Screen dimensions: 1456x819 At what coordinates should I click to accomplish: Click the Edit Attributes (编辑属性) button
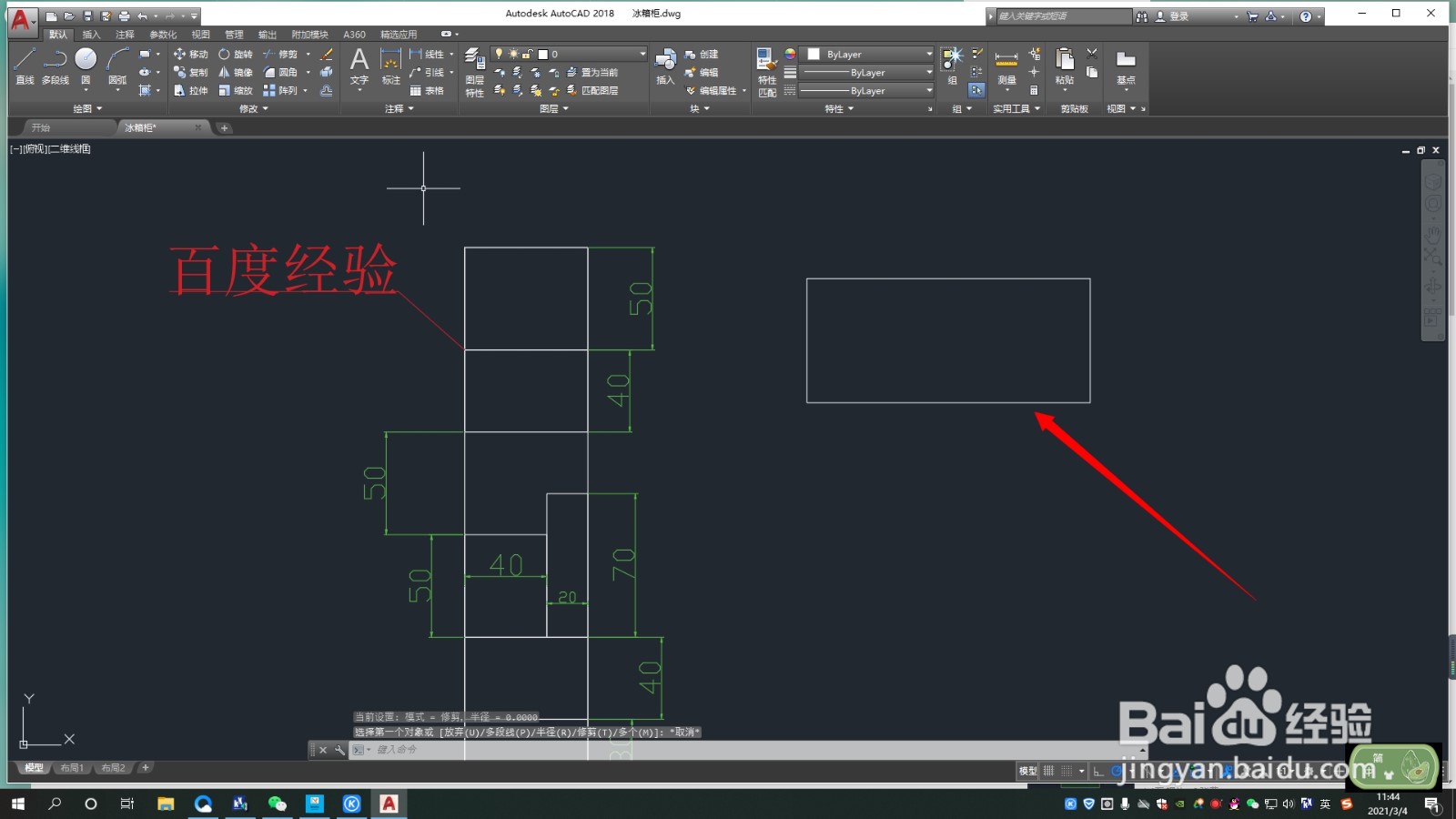[x=711, y=91]
